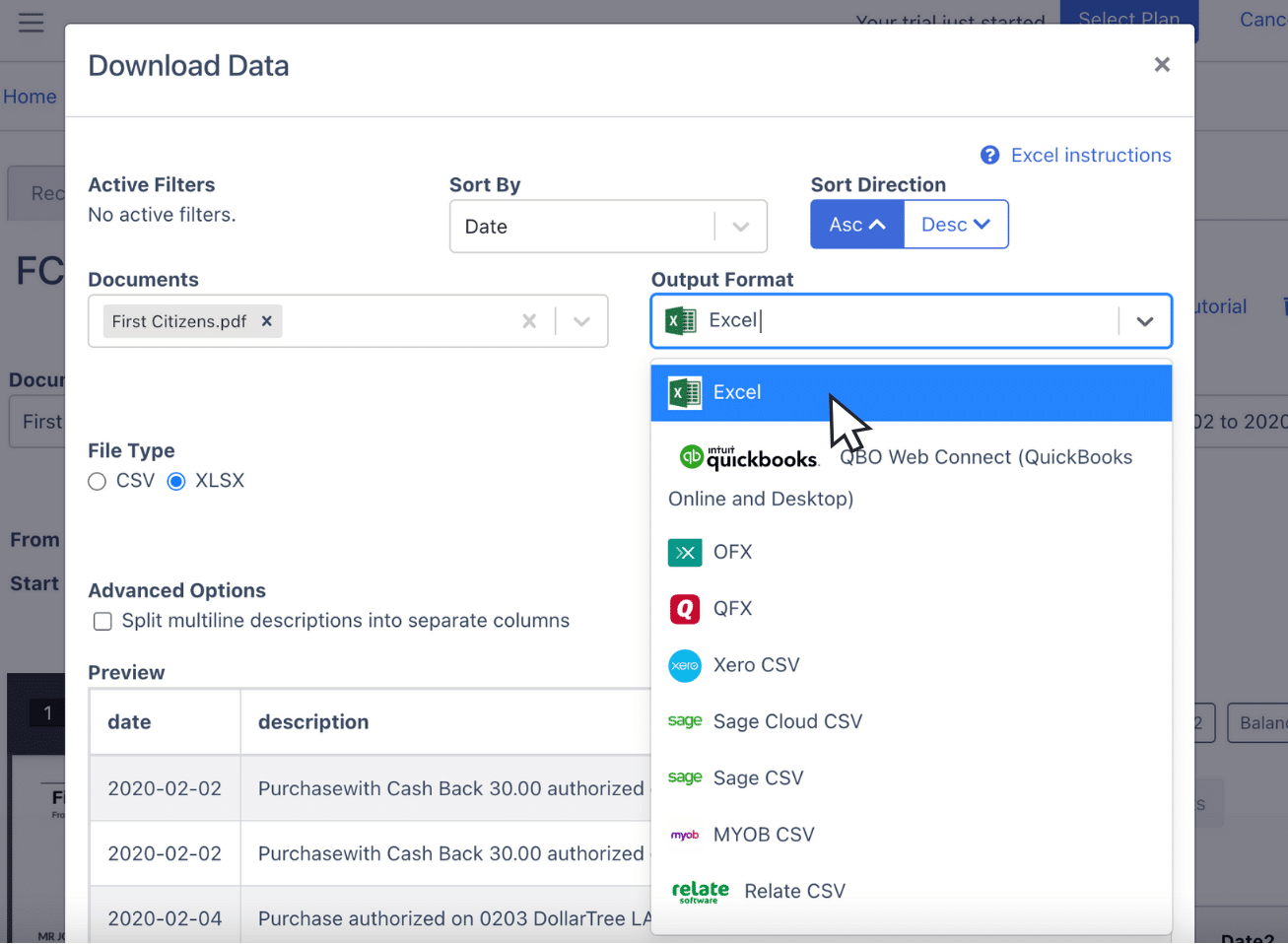Open the Excel instructions link
This screenshot has height=944, width=1288.
(1091, 156)
